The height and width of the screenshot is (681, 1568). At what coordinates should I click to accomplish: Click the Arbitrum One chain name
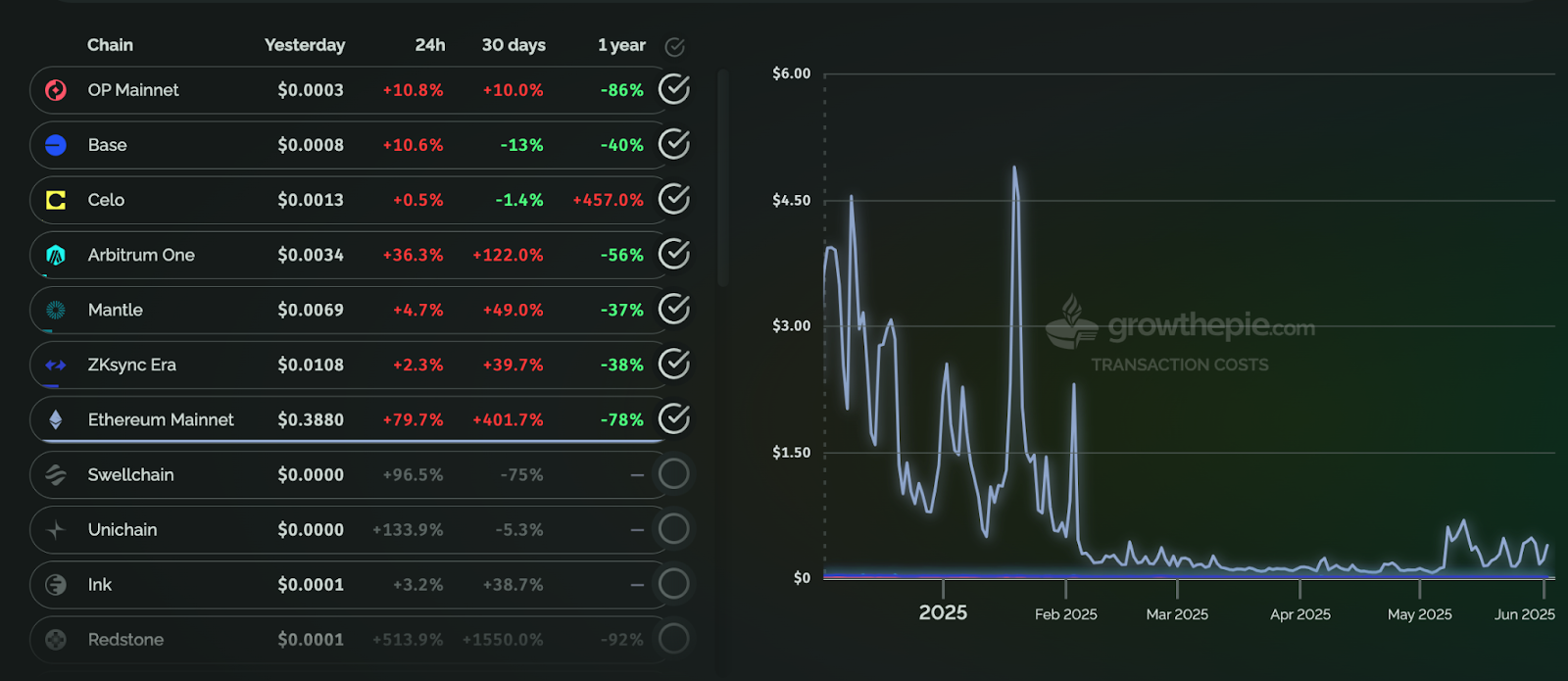click(141, 255)
